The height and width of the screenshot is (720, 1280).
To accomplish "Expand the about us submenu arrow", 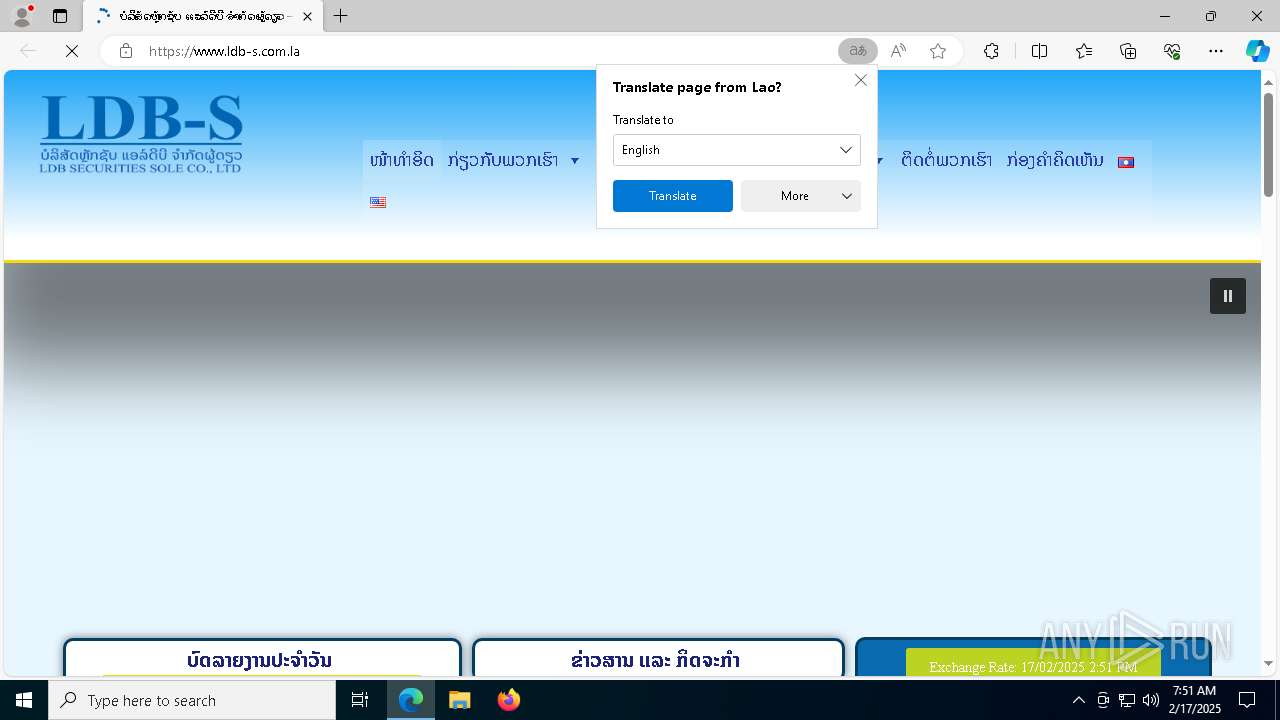I will pos(575,161).
